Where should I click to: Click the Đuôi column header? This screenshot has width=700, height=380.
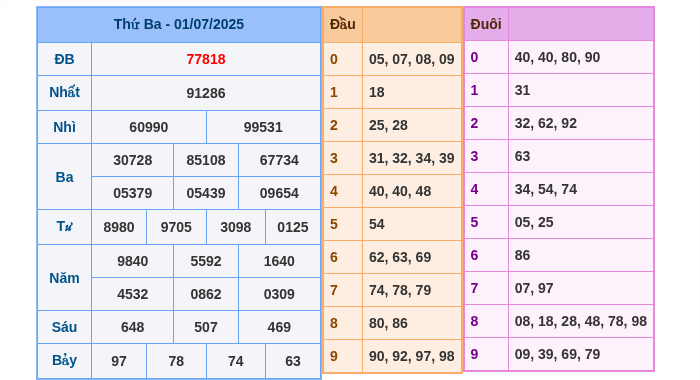coord(486,24)
